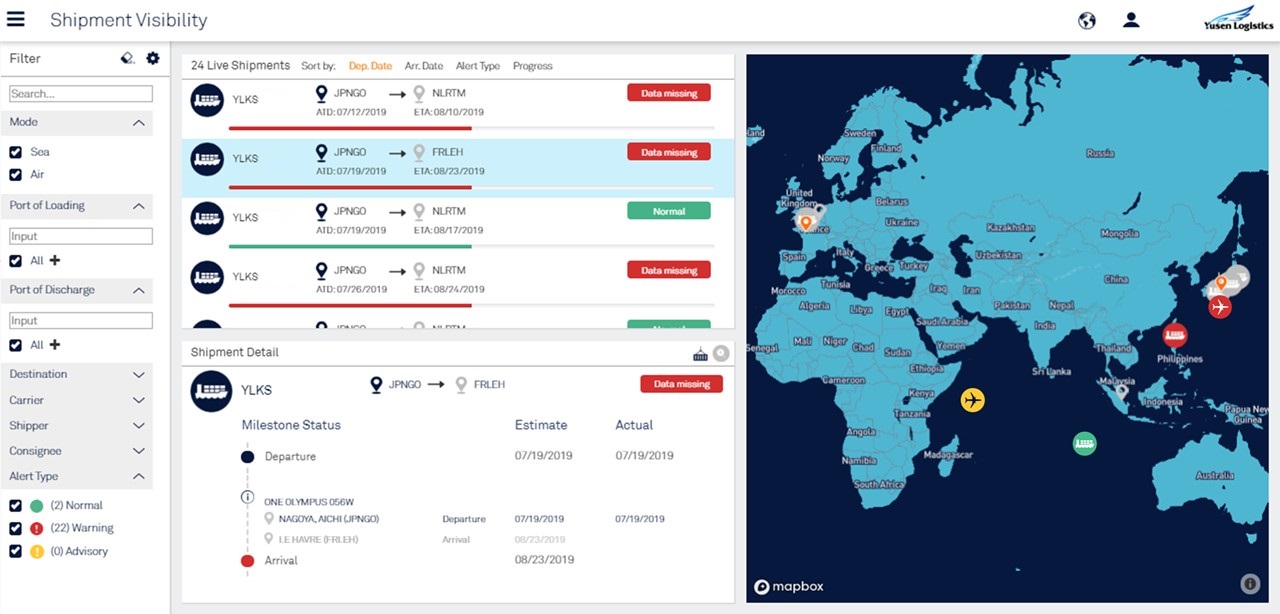The width and height of the screenshot is (1280, 614).
Task: Click the globe language icon
Action: (1087, 20)
